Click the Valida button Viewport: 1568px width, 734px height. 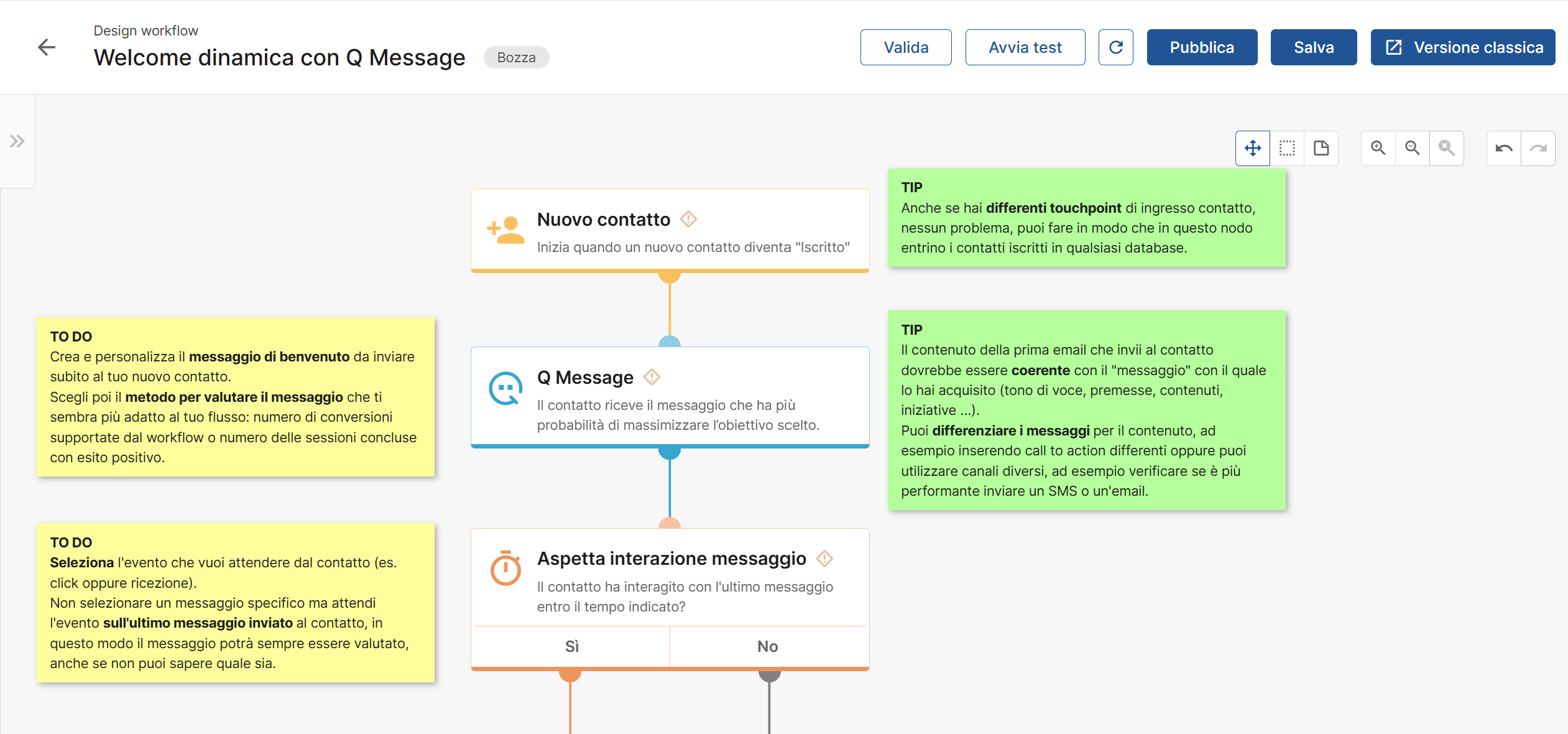tap(906, 47)
